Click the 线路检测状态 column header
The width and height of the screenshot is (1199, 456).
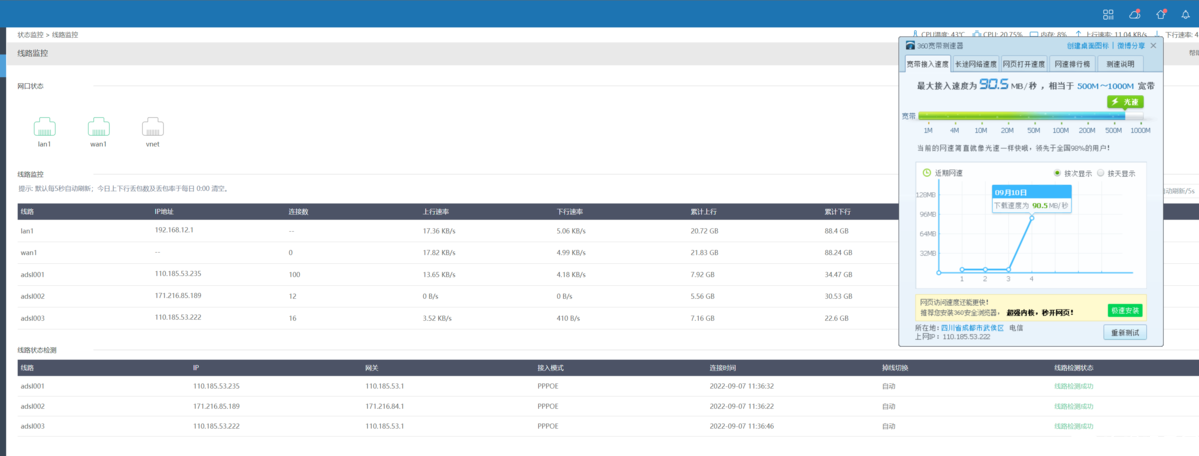pos(1072,368)
